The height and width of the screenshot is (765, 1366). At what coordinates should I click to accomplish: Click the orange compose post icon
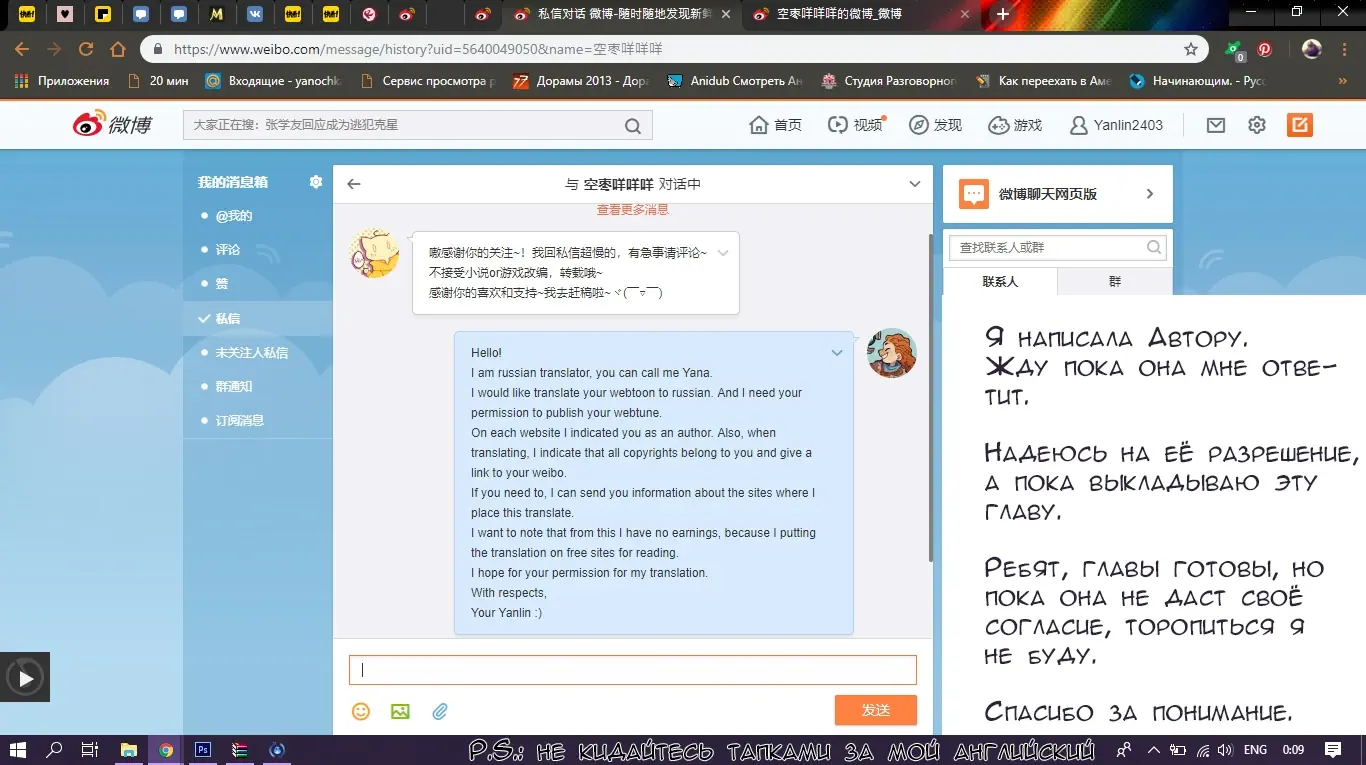(x=1299, y=125)
